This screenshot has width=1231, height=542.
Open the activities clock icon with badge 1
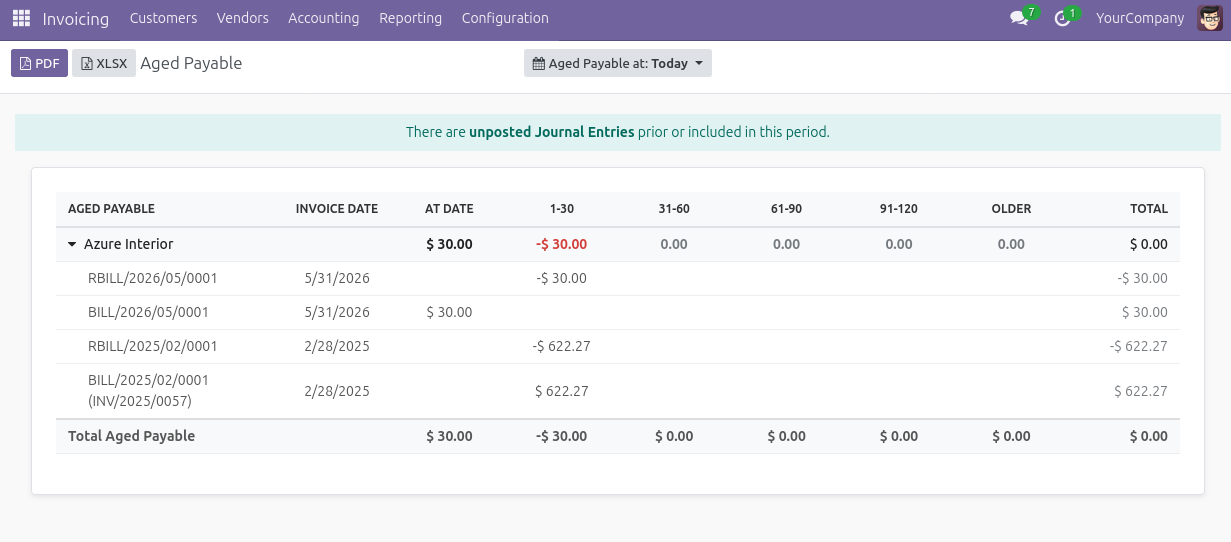1063,18
